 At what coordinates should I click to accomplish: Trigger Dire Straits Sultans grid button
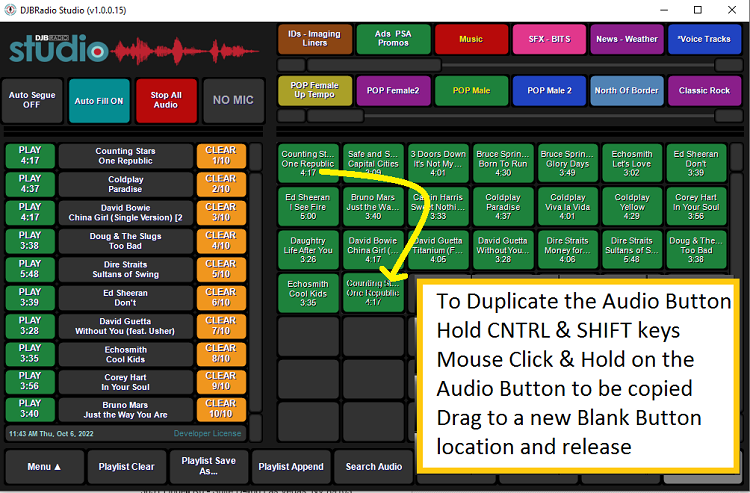[632, 250]
